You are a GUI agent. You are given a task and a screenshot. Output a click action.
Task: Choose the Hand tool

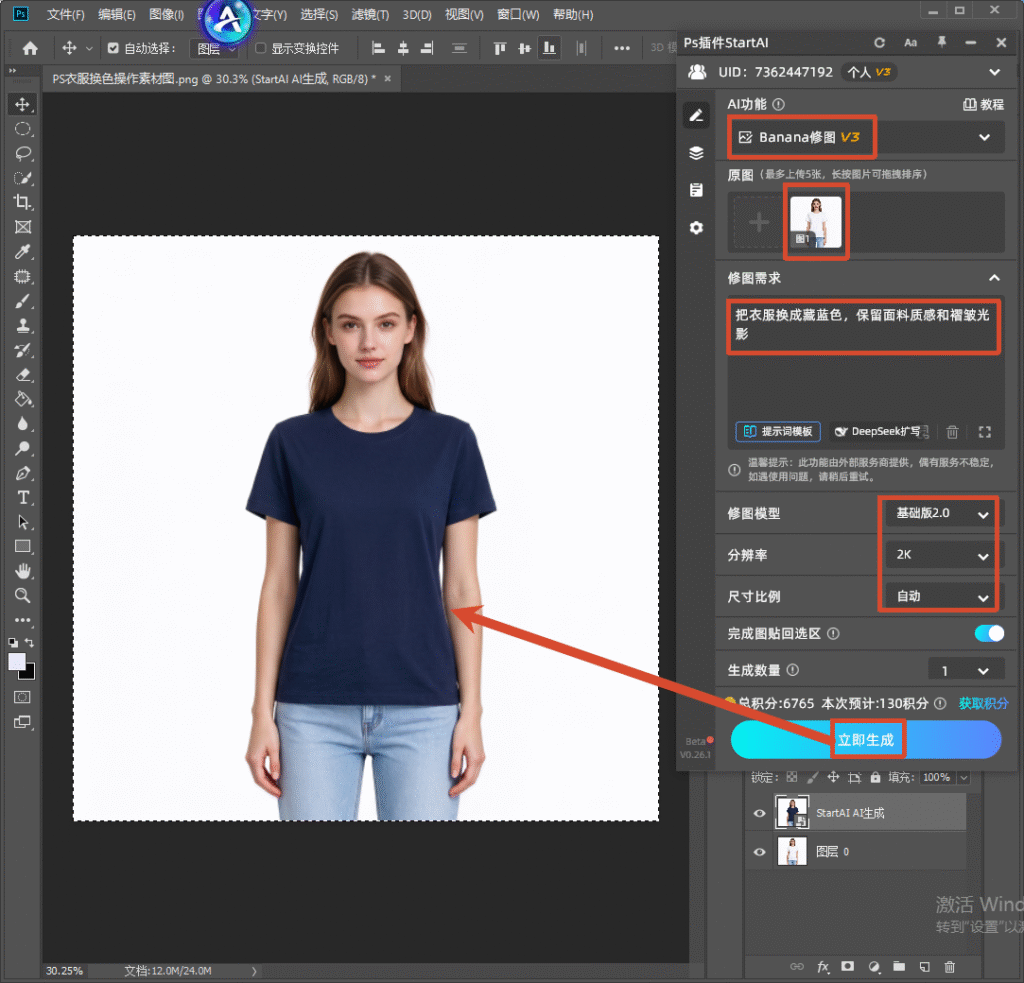click(23, 571)
